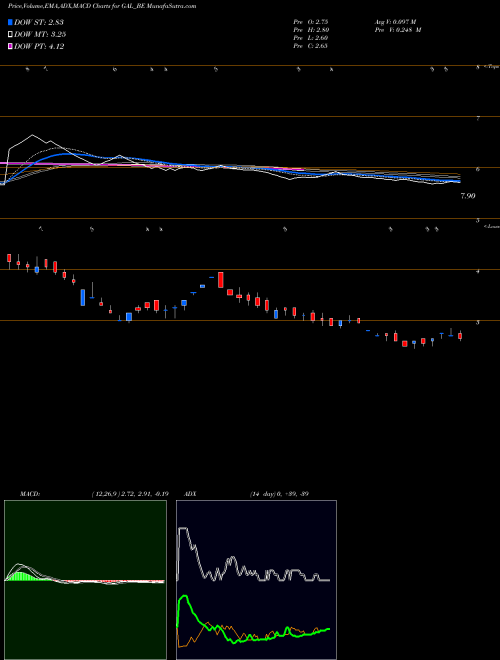Click the blue DOW ST legend swatch
The width and height of the screenshot is (500, 660).
click(x=10, y=22)
